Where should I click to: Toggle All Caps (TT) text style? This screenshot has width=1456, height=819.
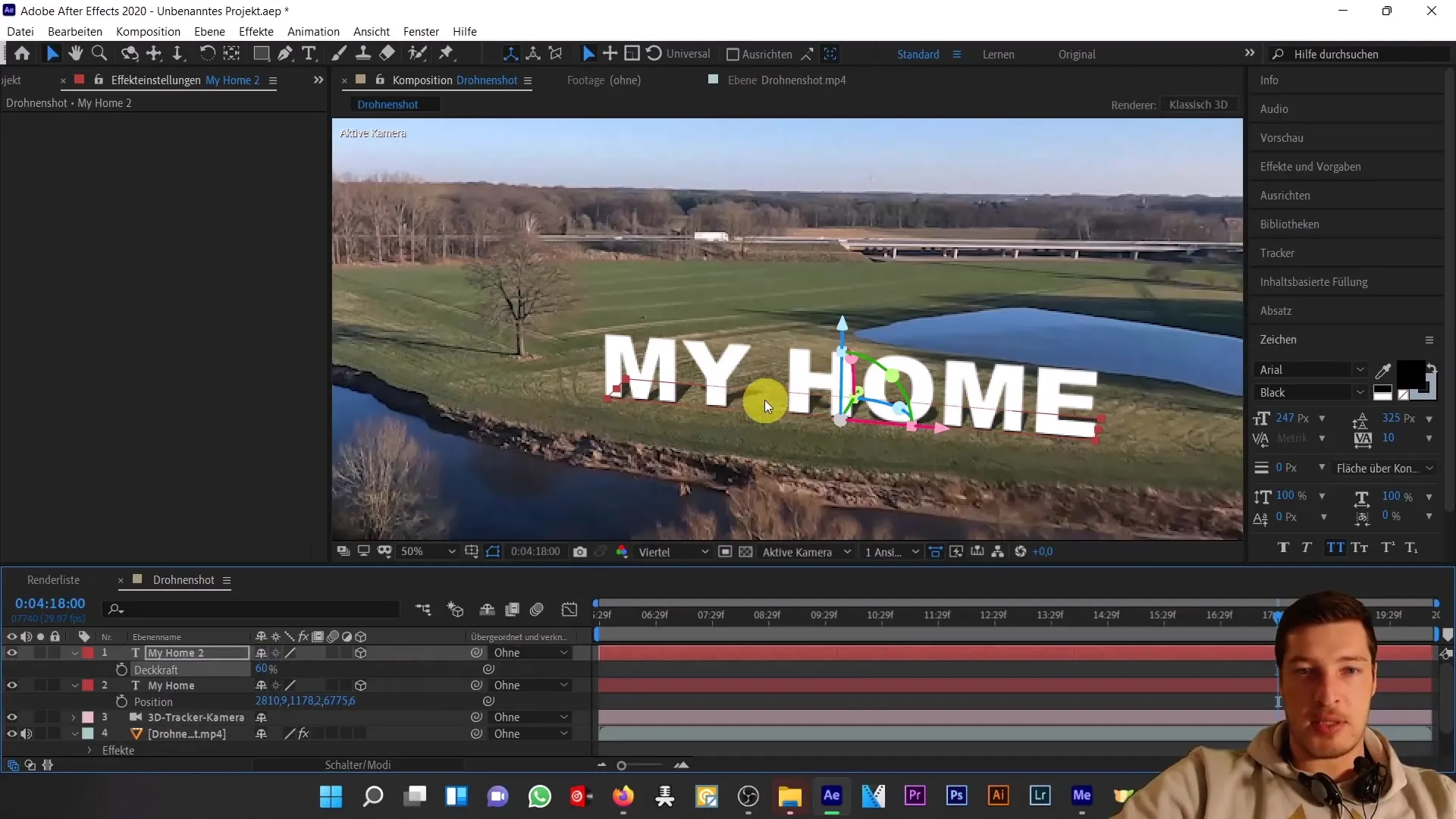tap(1335, 548)
